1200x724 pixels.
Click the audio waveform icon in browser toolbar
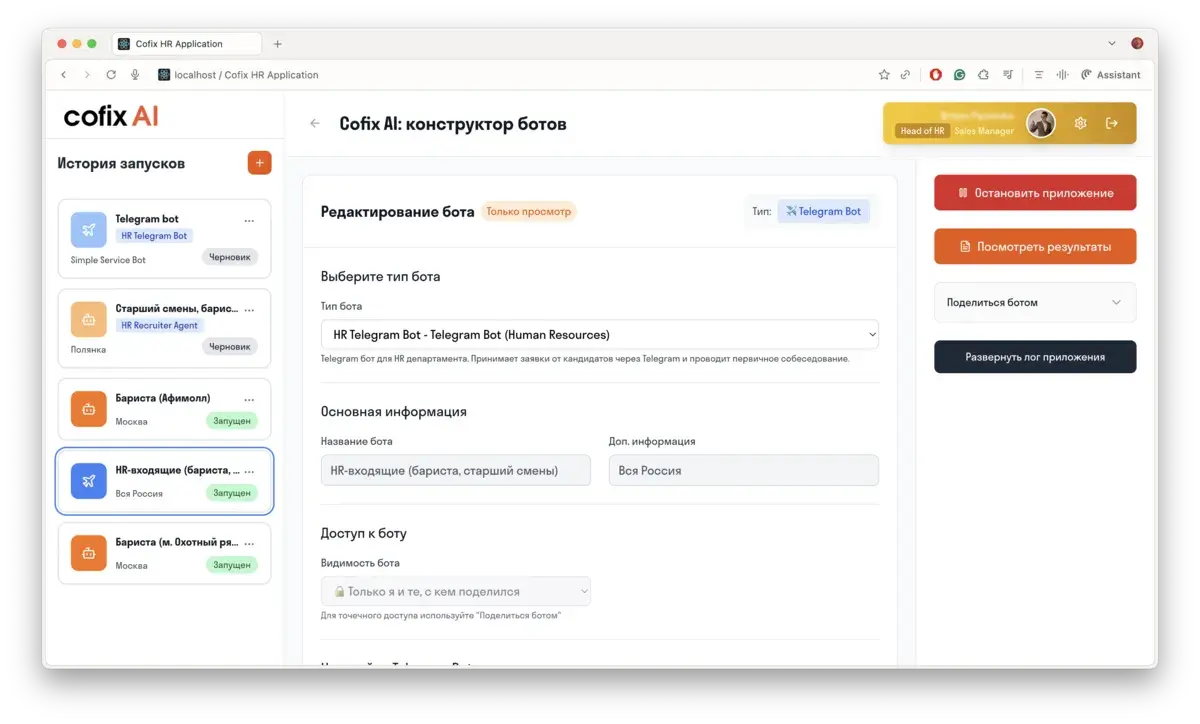click(1062, 75)
